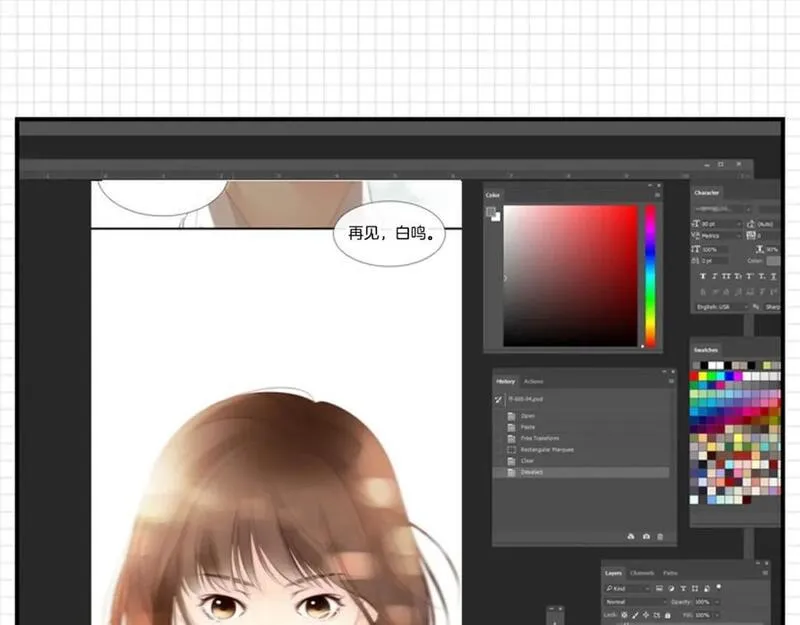Viewport: 800px width, 625px height.
Task: Create new document from current history state
Action: pos(632,537)
